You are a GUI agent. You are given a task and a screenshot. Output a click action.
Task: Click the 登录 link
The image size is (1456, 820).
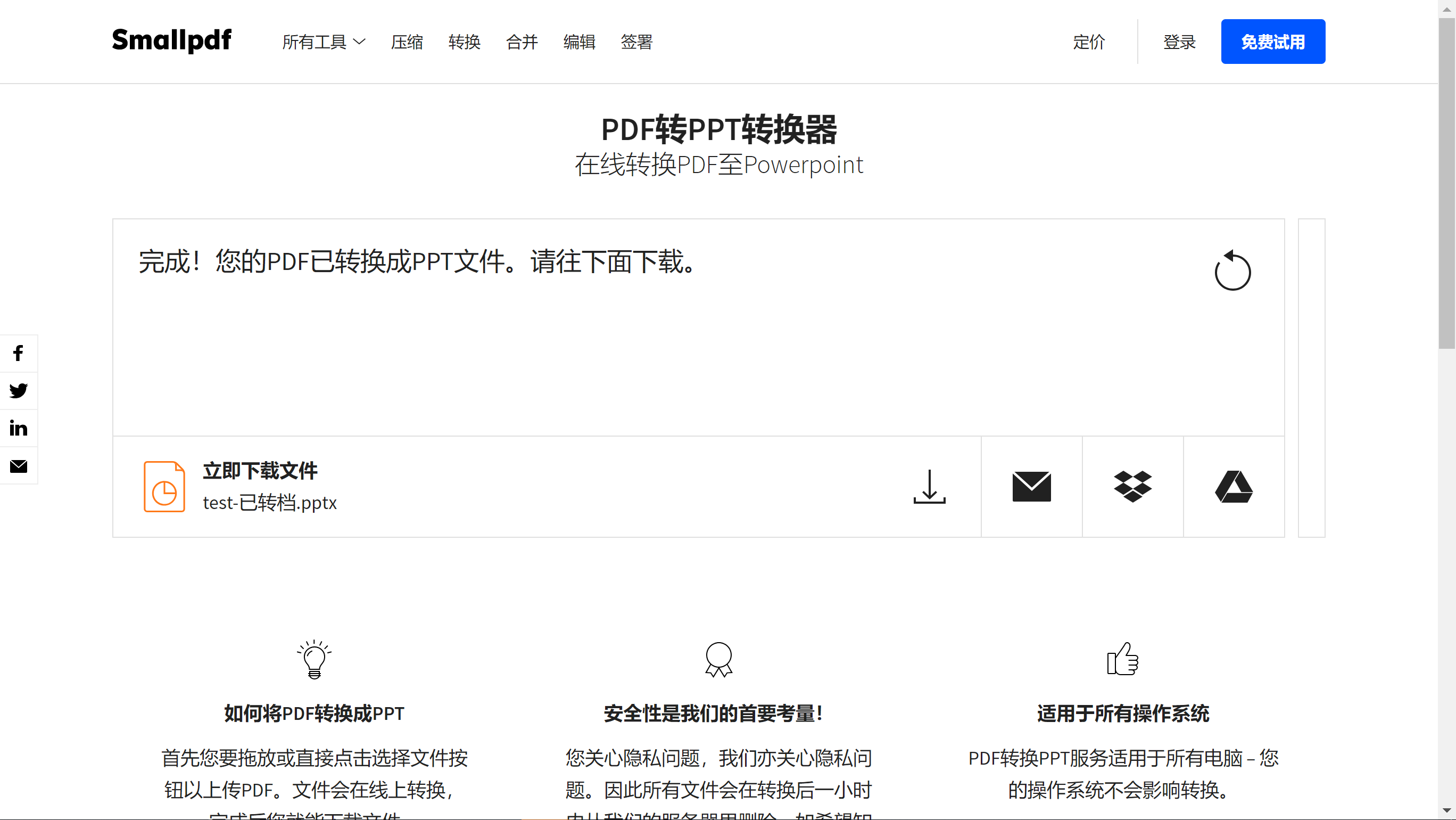[x=1179, y=42]
